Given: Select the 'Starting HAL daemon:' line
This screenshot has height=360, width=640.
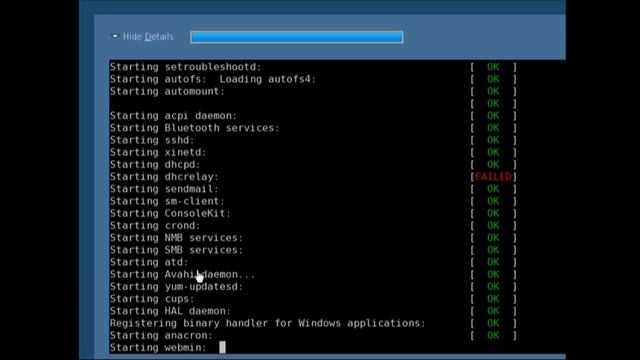Looking at the screenshot, I should [170, 311].
